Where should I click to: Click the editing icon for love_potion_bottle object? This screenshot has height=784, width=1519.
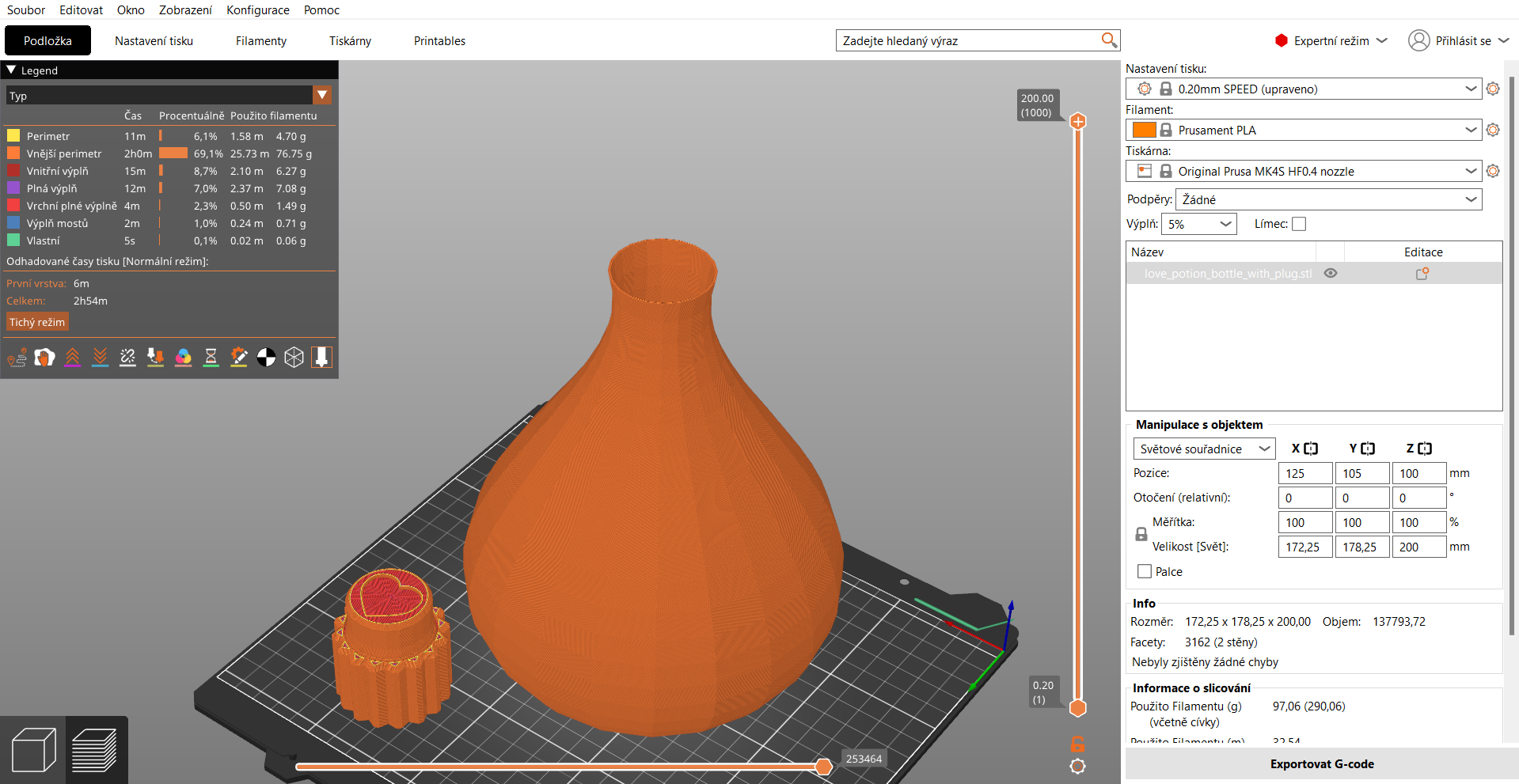1422,274
